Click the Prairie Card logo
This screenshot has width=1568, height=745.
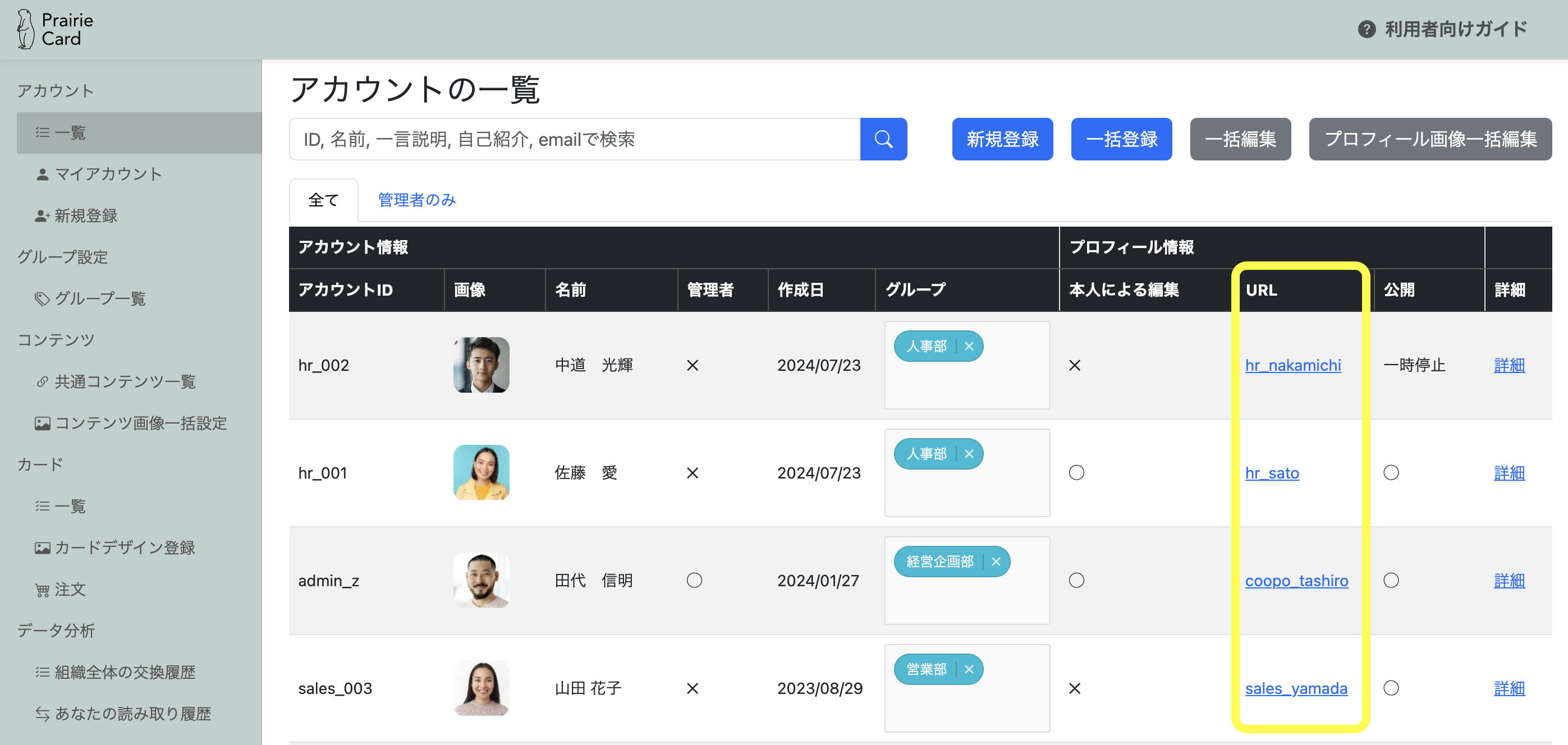[56, 29]
